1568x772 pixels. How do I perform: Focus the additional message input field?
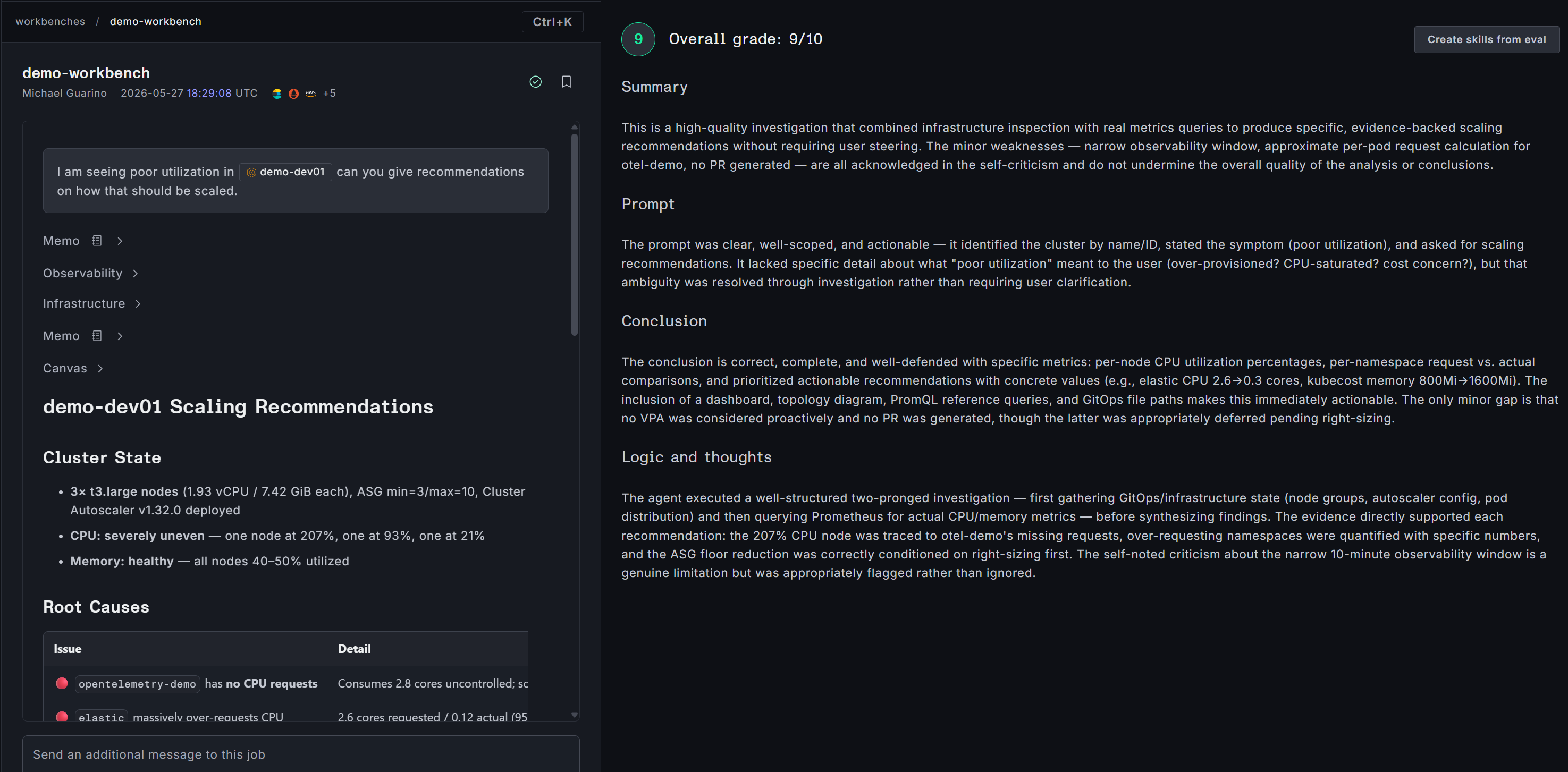[301, 754]
